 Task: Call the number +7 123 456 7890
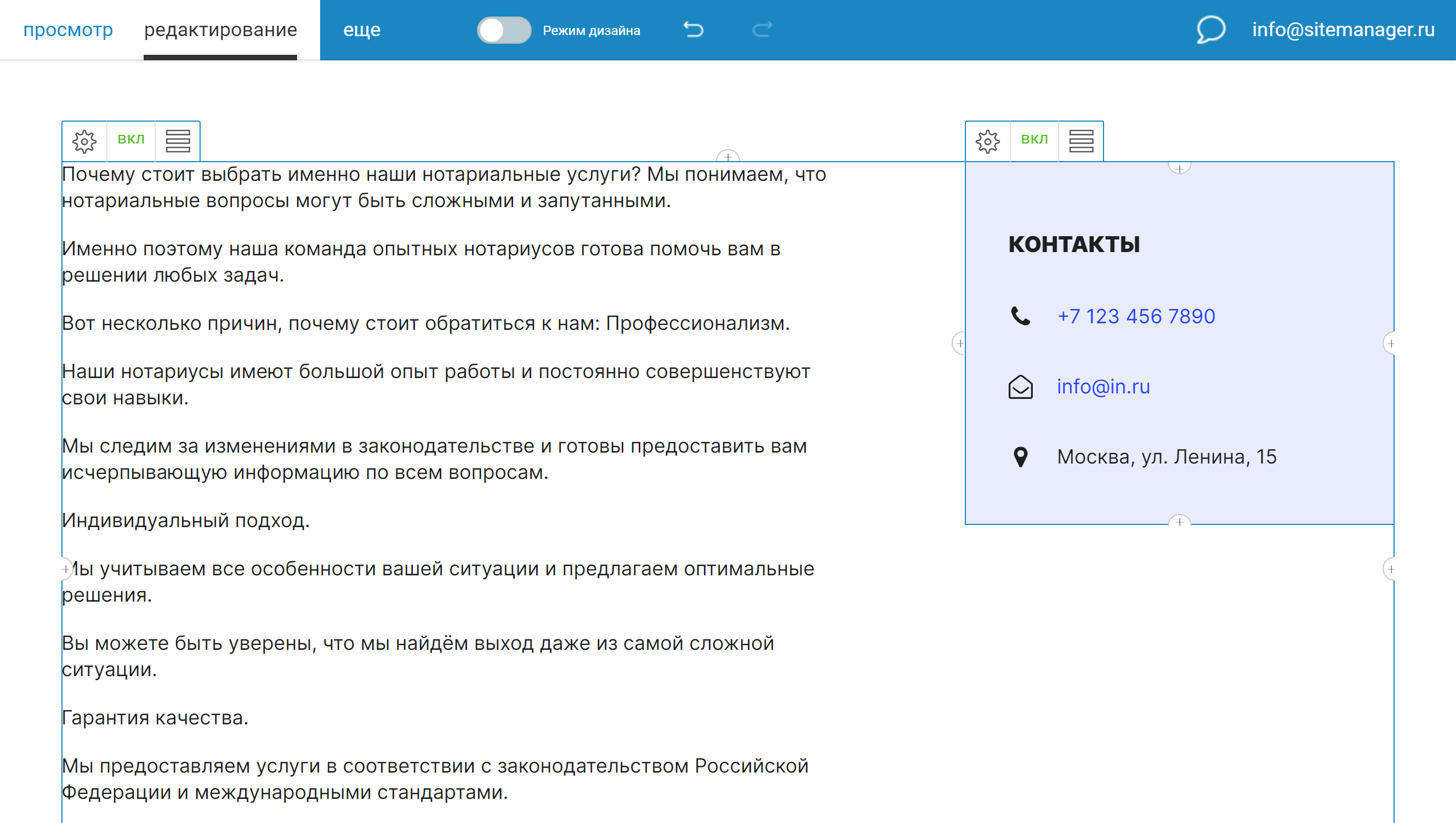1136,316
